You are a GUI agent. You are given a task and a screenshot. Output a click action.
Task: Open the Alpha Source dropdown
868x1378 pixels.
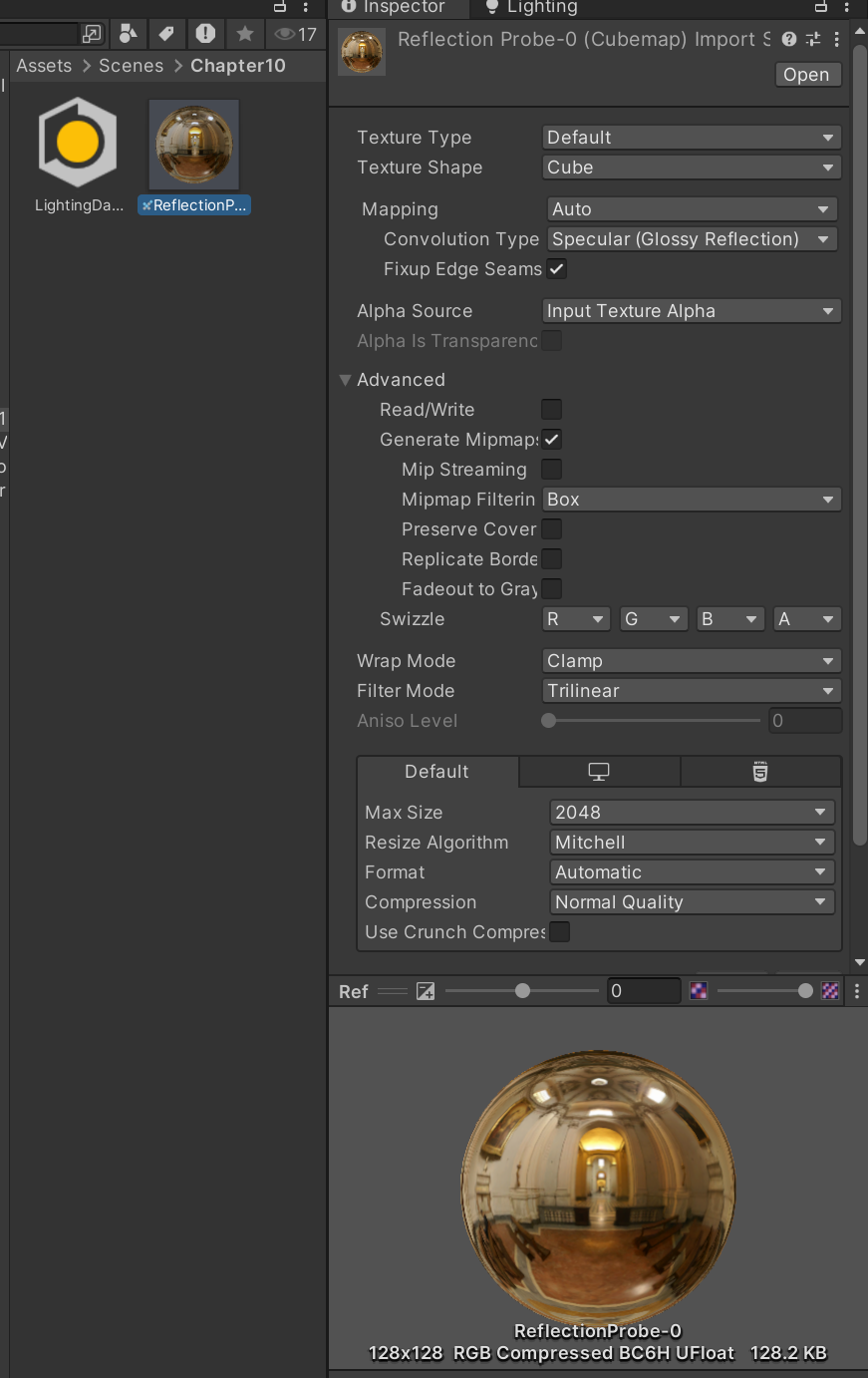[692, 311]
